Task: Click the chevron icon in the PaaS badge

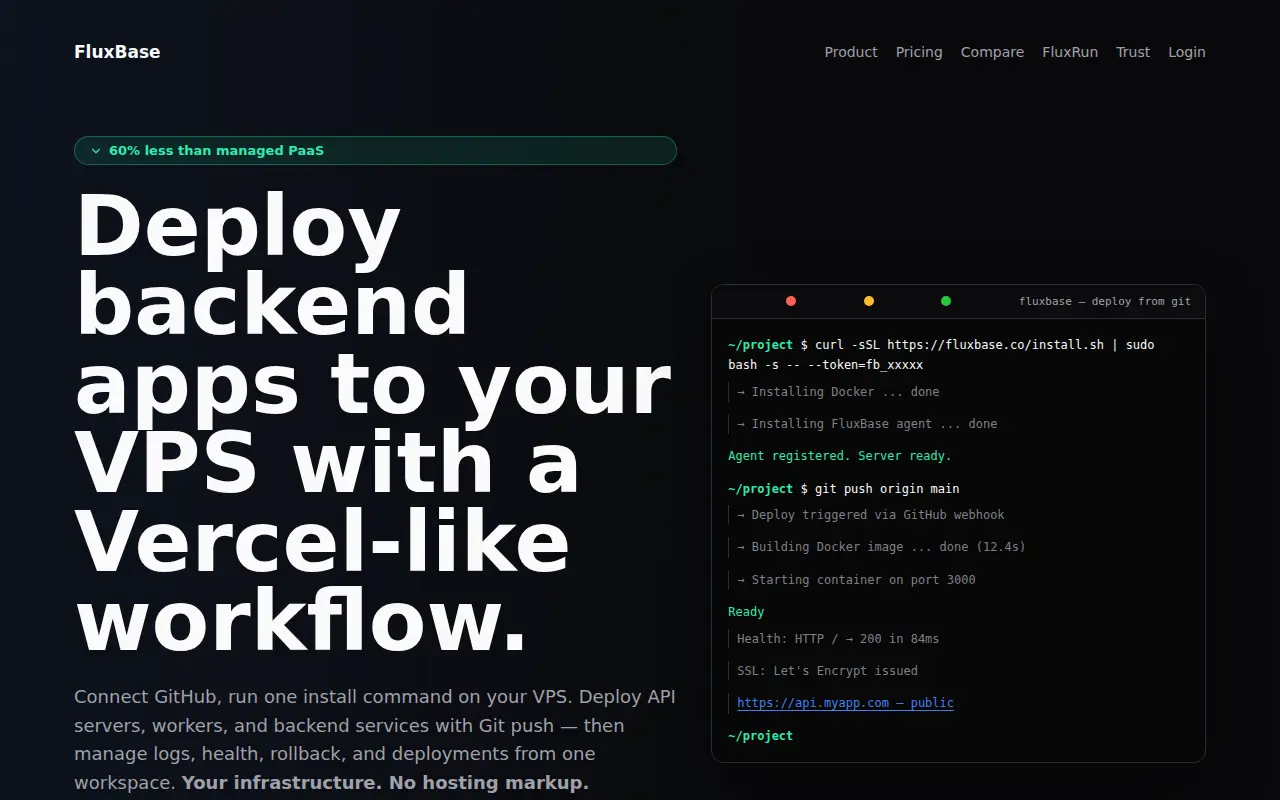Action: pos(96,151)
